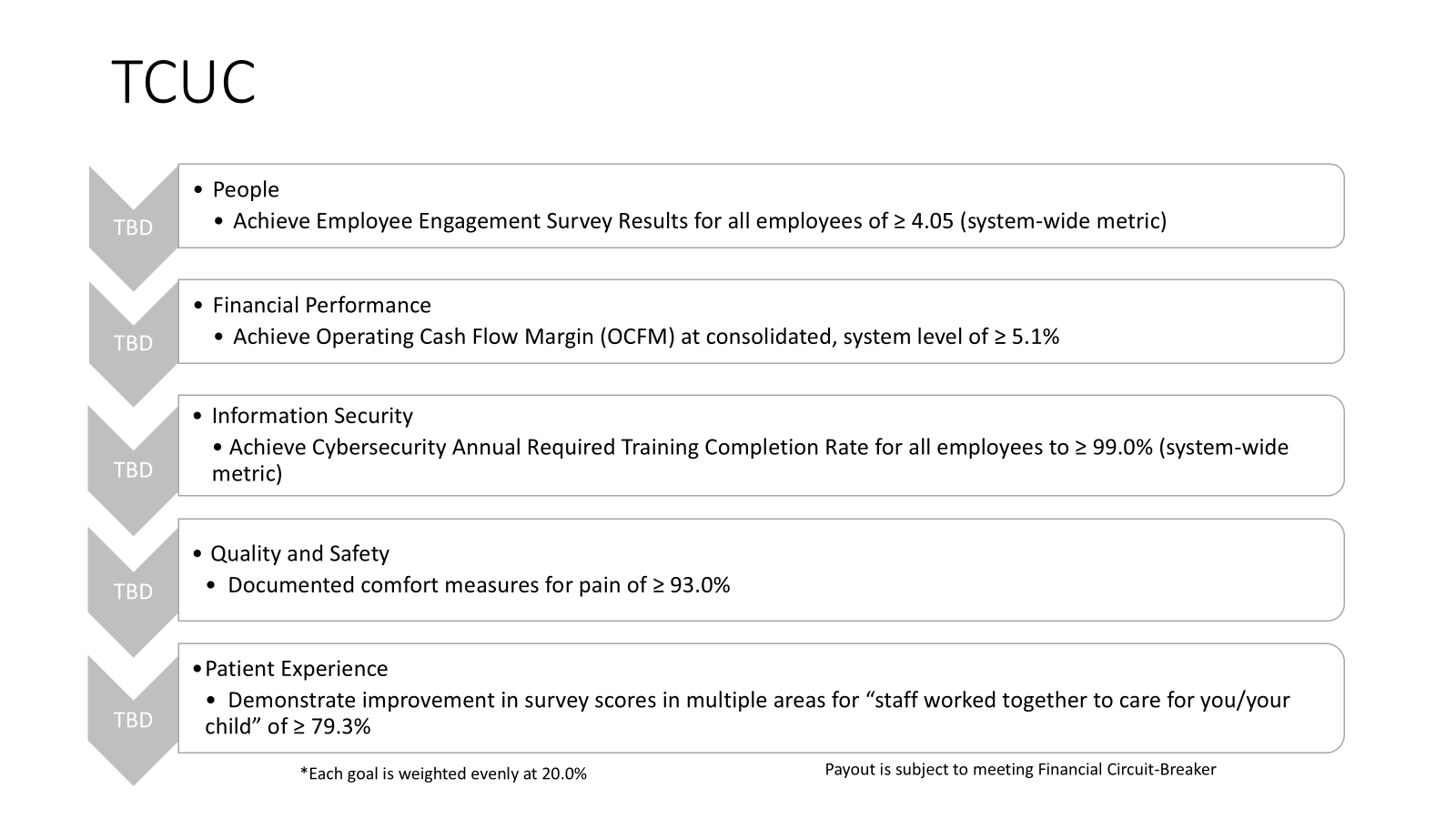The height and width of the screenshot is (819, 1456).
Task: Click the Cybersecurity Annual Required Training bullet
Action: [x=749, y=448]
